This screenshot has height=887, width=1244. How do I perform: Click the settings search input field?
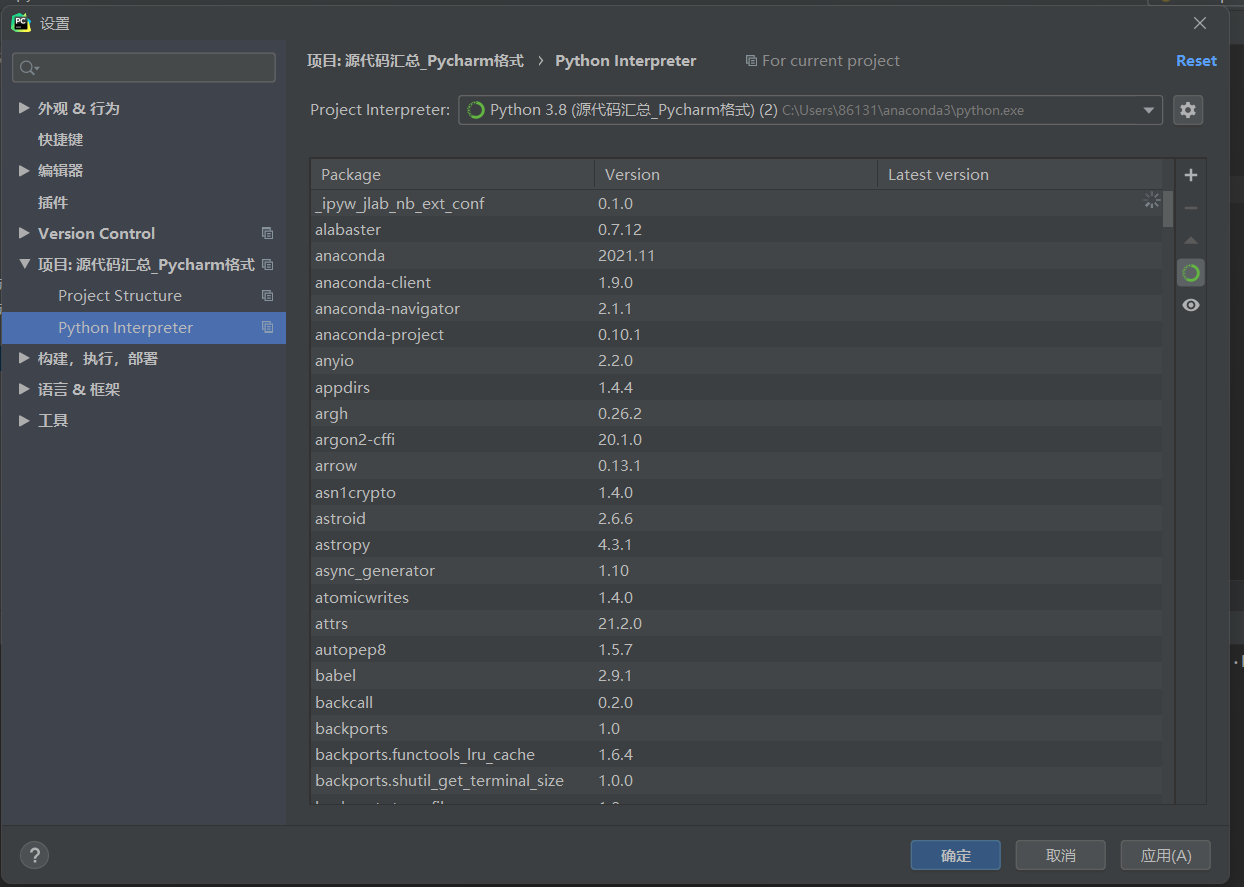tap(144, 68)
